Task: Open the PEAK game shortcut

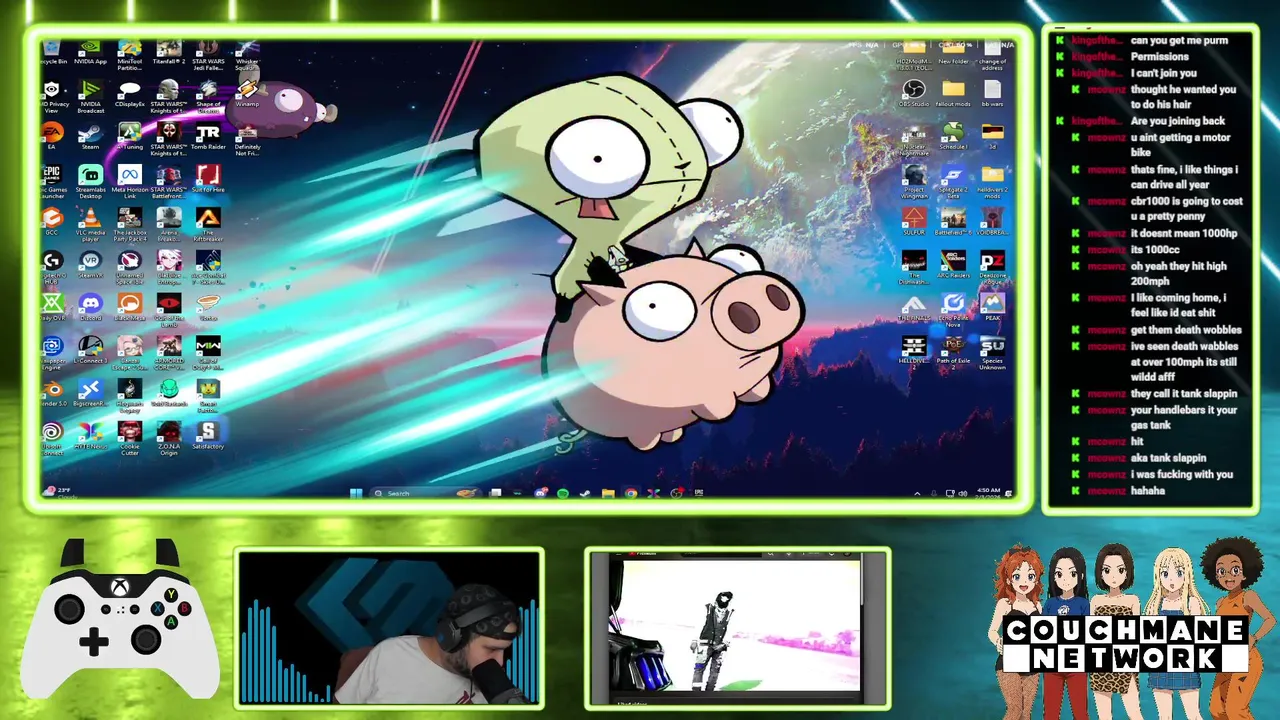Action: coord(992,307)
